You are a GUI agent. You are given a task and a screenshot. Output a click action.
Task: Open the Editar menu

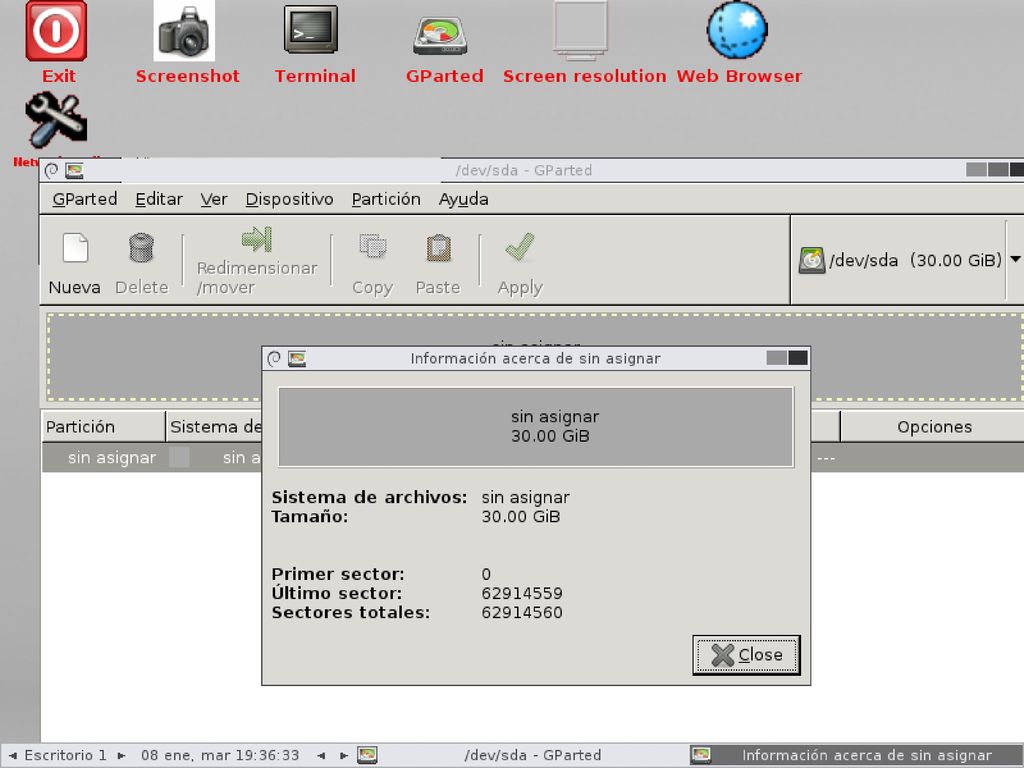coord(159,199)
